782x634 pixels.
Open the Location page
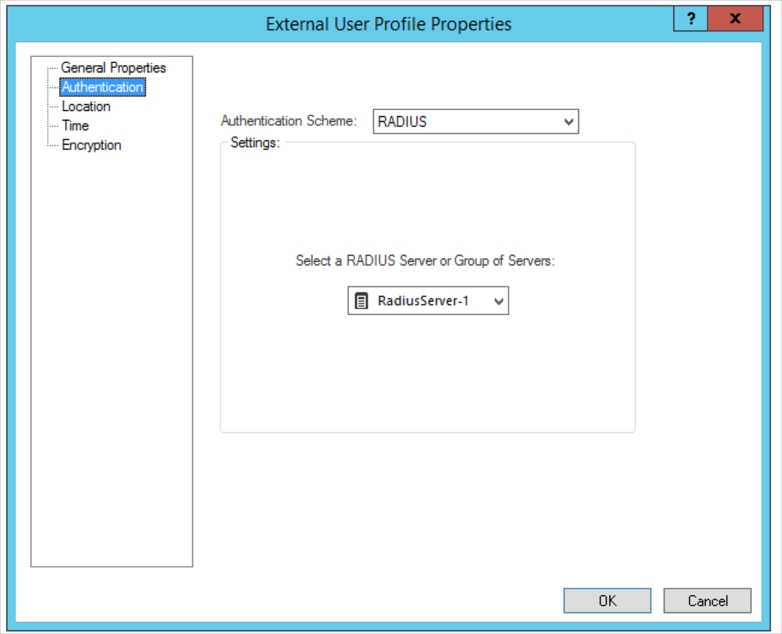tap(86, 106)
